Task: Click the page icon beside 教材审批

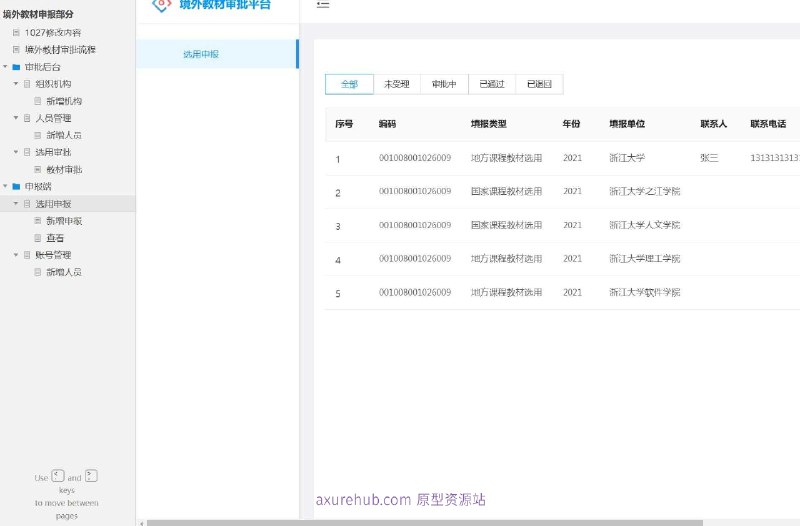Action: 38,169
